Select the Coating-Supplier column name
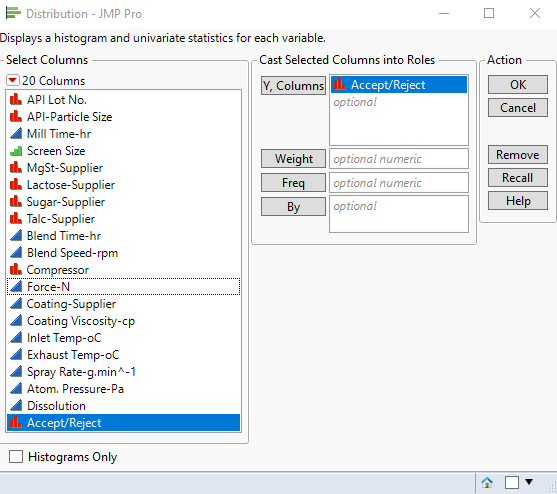Viewport: 557px width, 494px height. pos(71,304)
